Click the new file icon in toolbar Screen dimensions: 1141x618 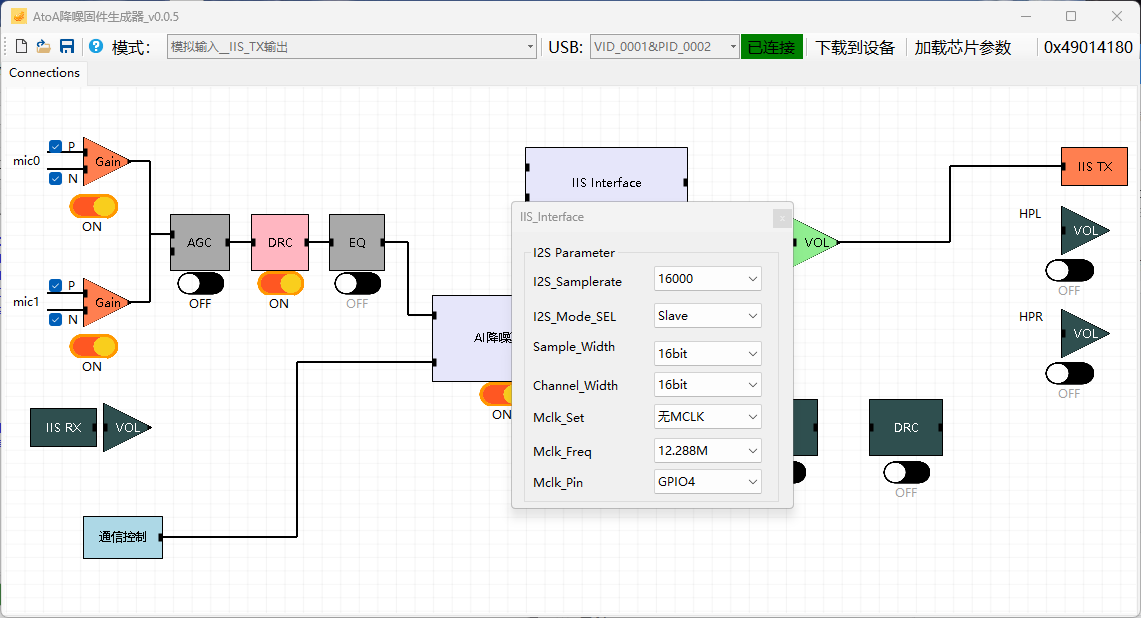21,47
